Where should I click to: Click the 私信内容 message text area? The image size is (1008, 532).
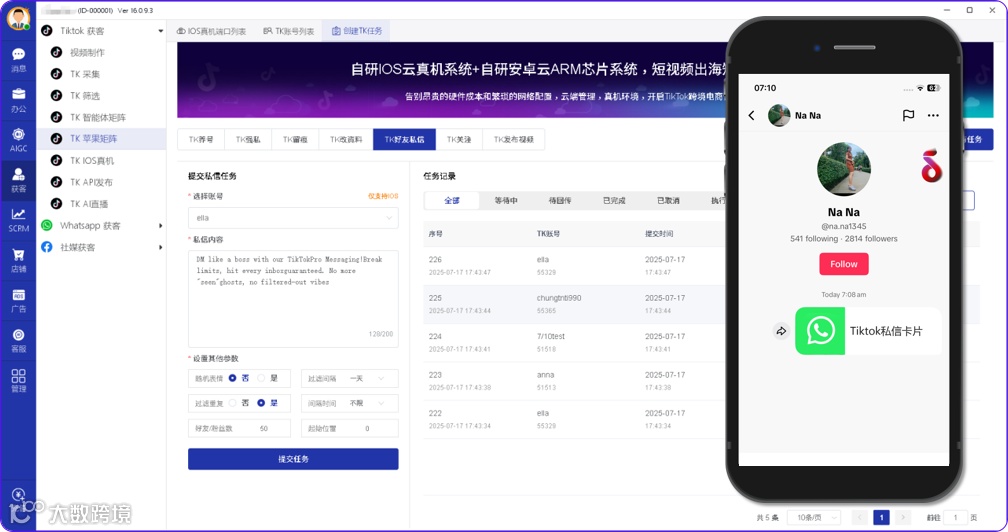pos(293,299)
